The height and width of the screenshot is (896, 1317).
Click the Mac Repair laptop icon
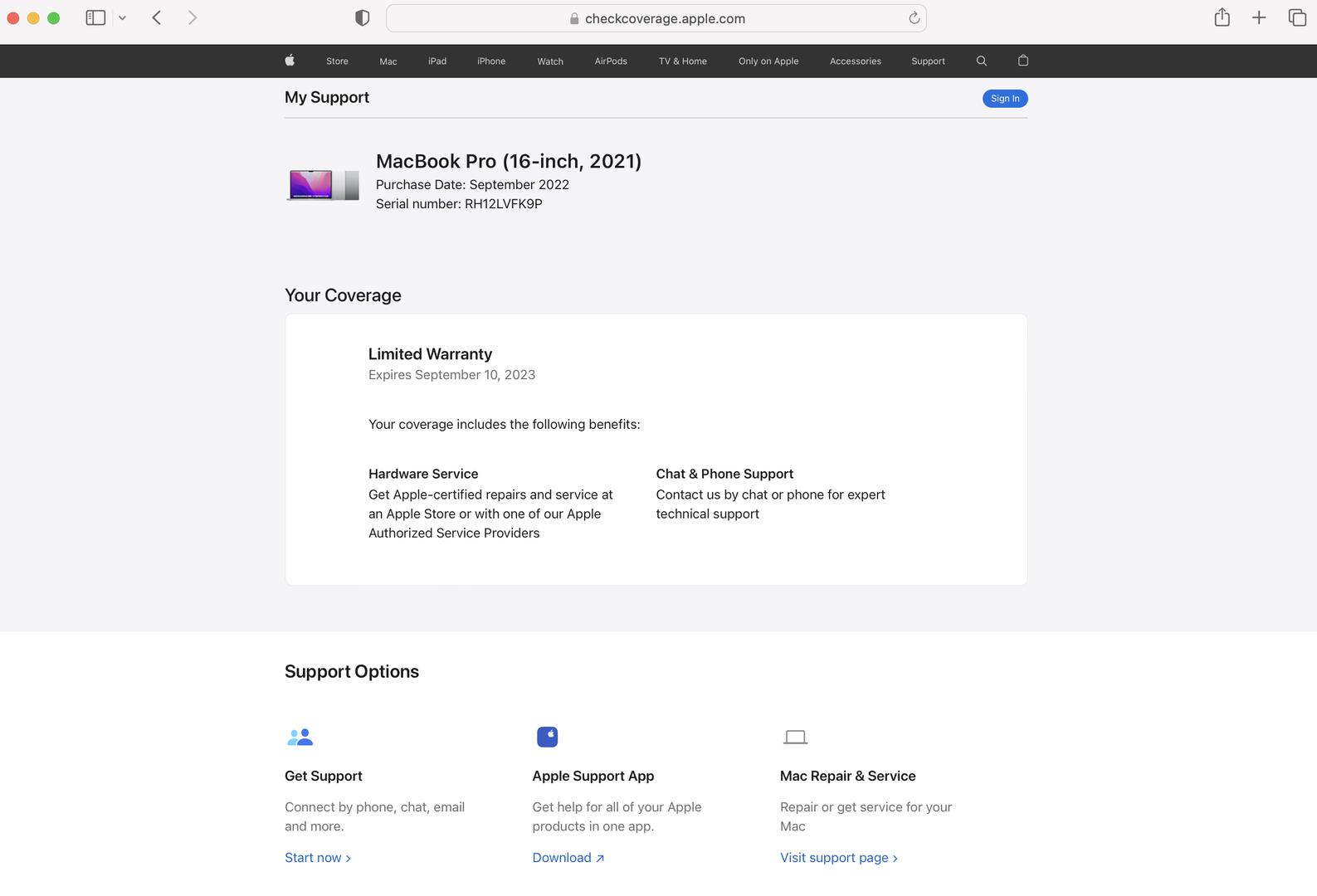(x=795, y=737)
